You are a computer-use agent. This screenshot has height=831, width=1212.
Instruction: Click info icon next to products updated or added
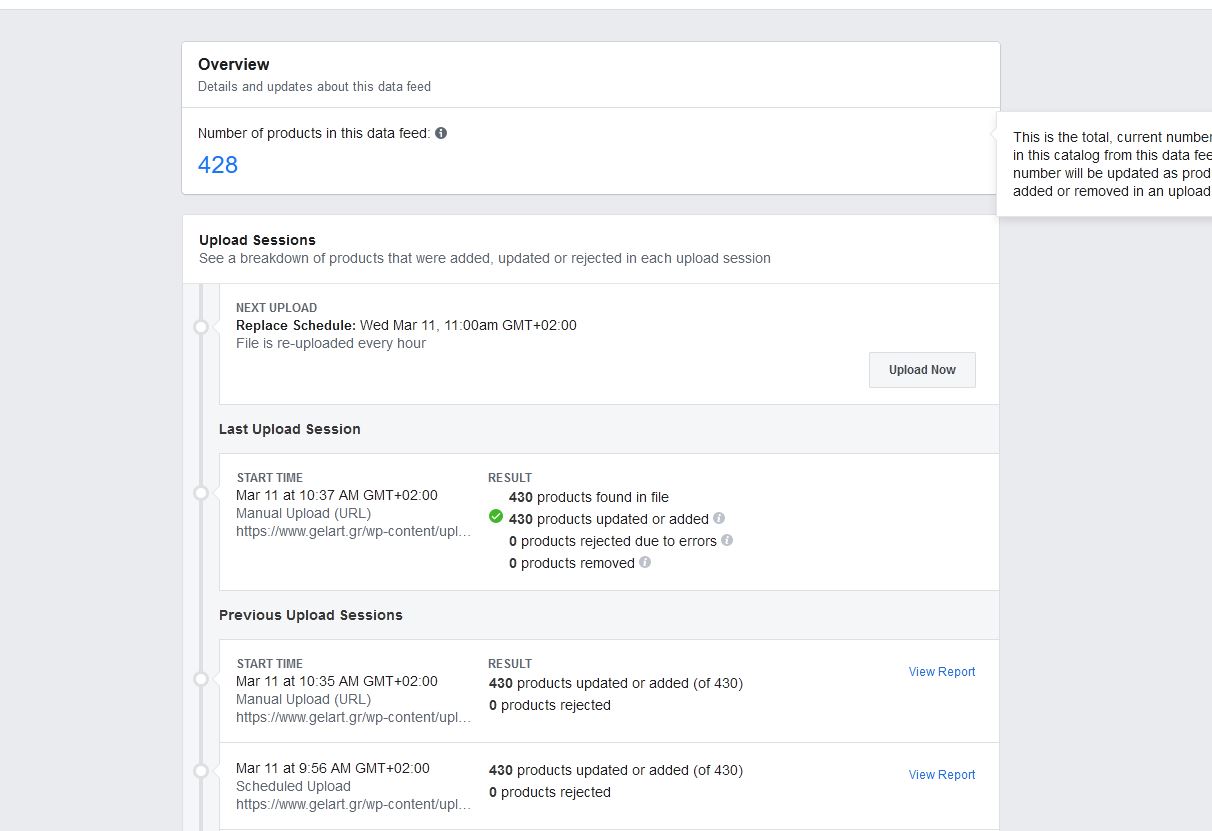coord(719,518)
